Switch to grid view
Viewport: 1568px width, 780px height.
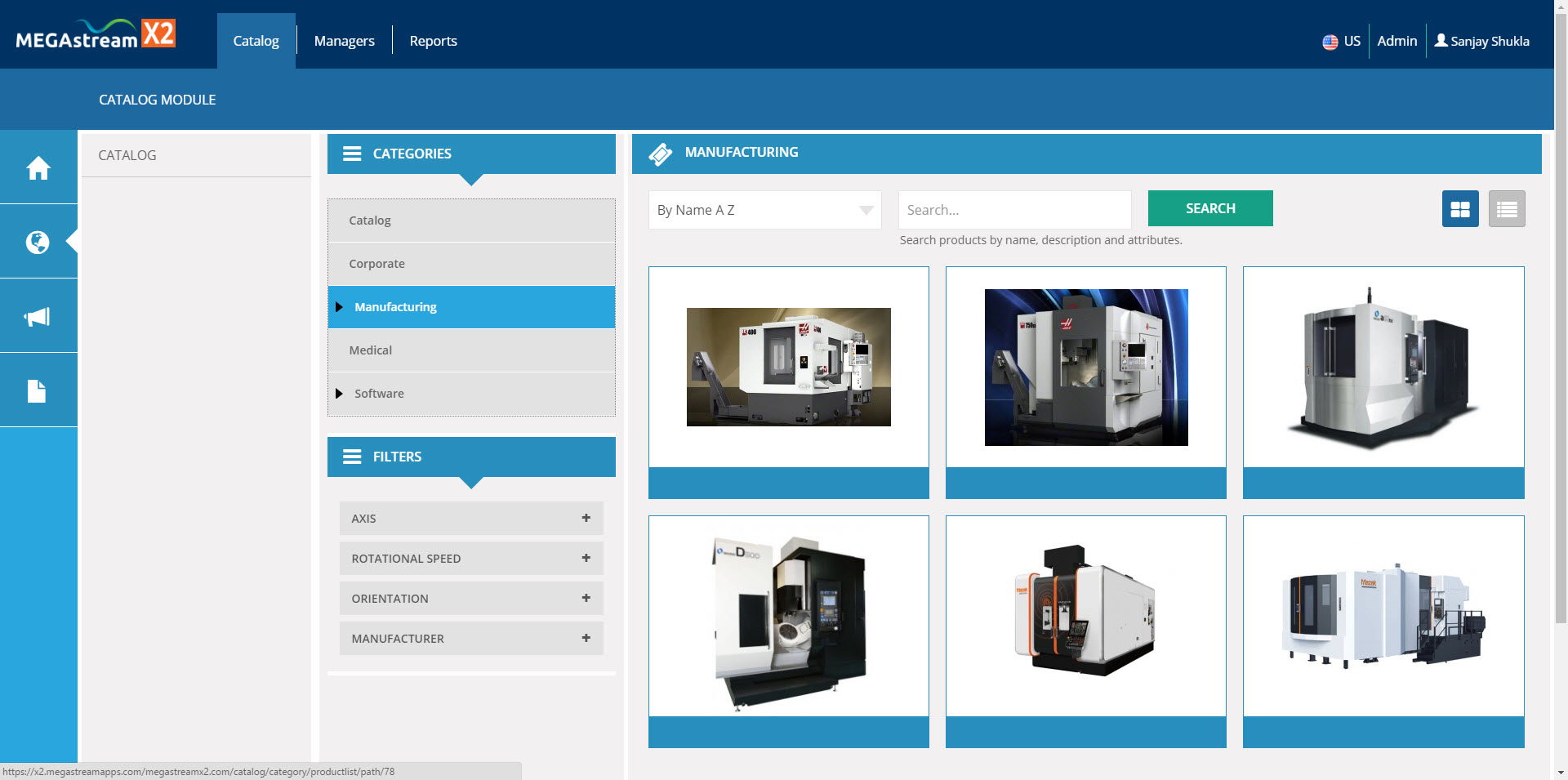1460,209
